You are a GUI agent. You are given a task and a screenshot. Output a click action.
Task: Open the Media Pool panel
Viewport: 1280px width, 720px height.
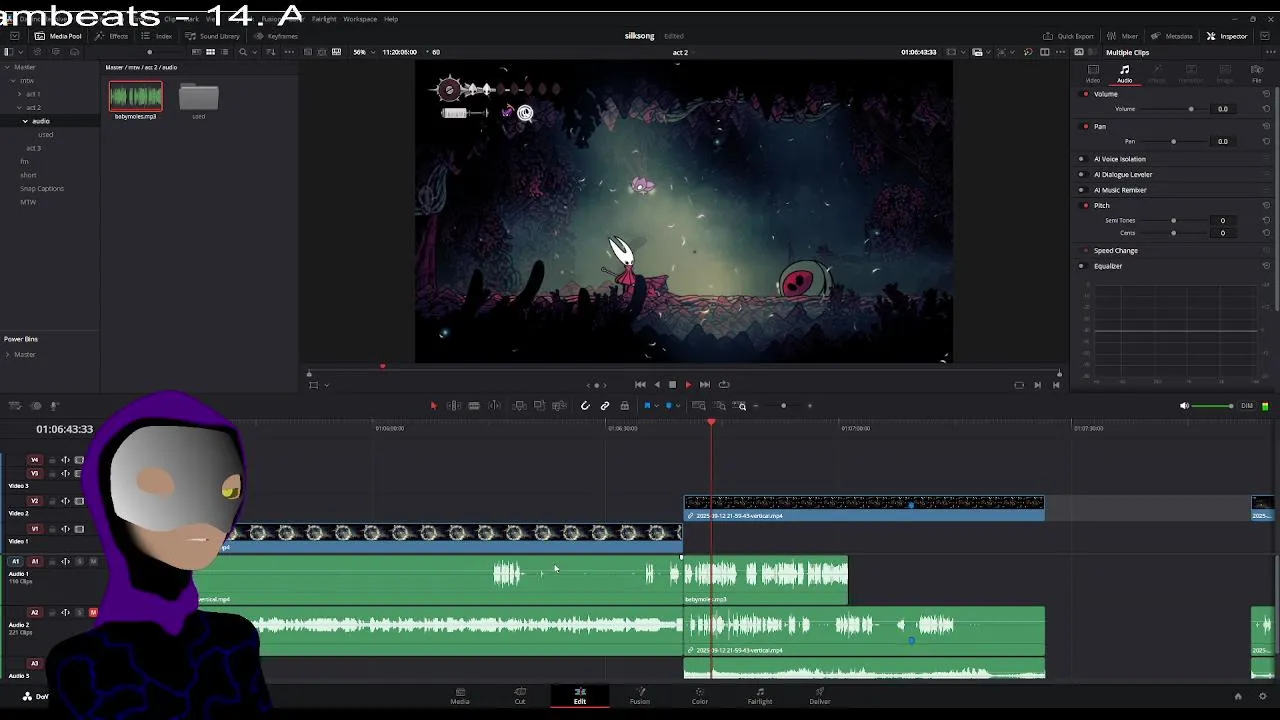click(58, 36)
